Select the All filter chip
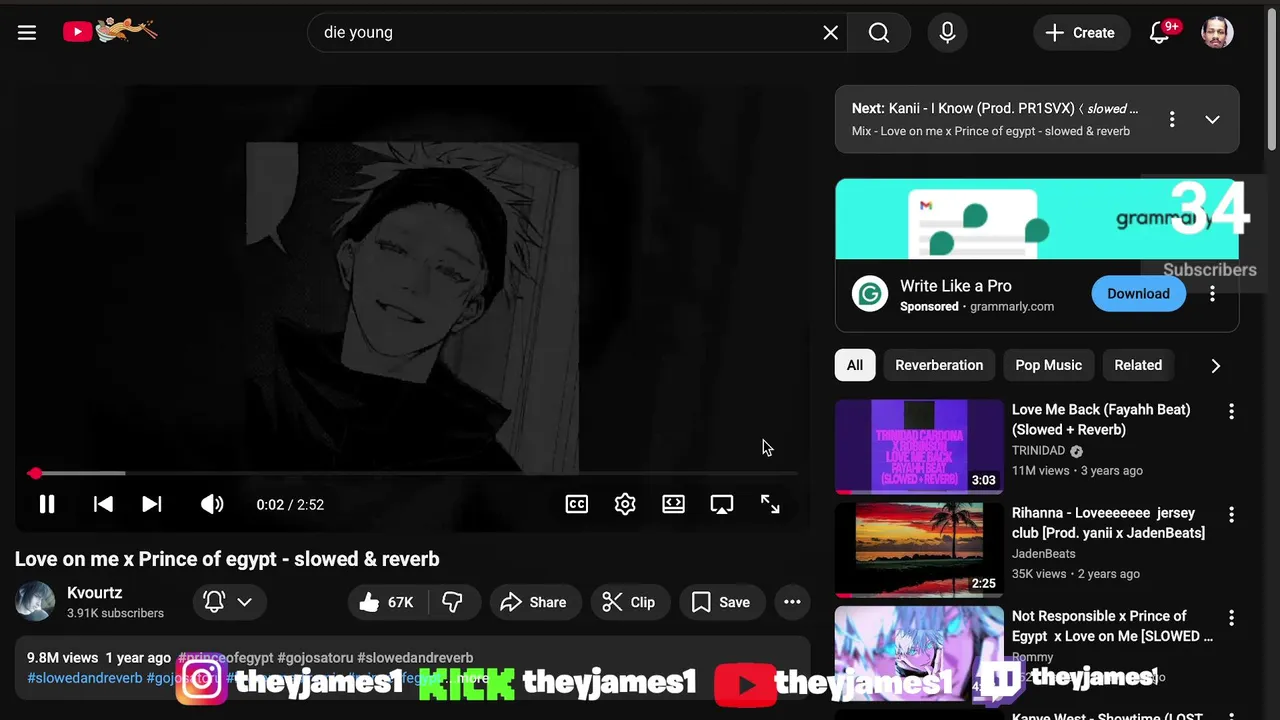The width and height of the screenshot is (1280, 720). [x=855, y=365]
